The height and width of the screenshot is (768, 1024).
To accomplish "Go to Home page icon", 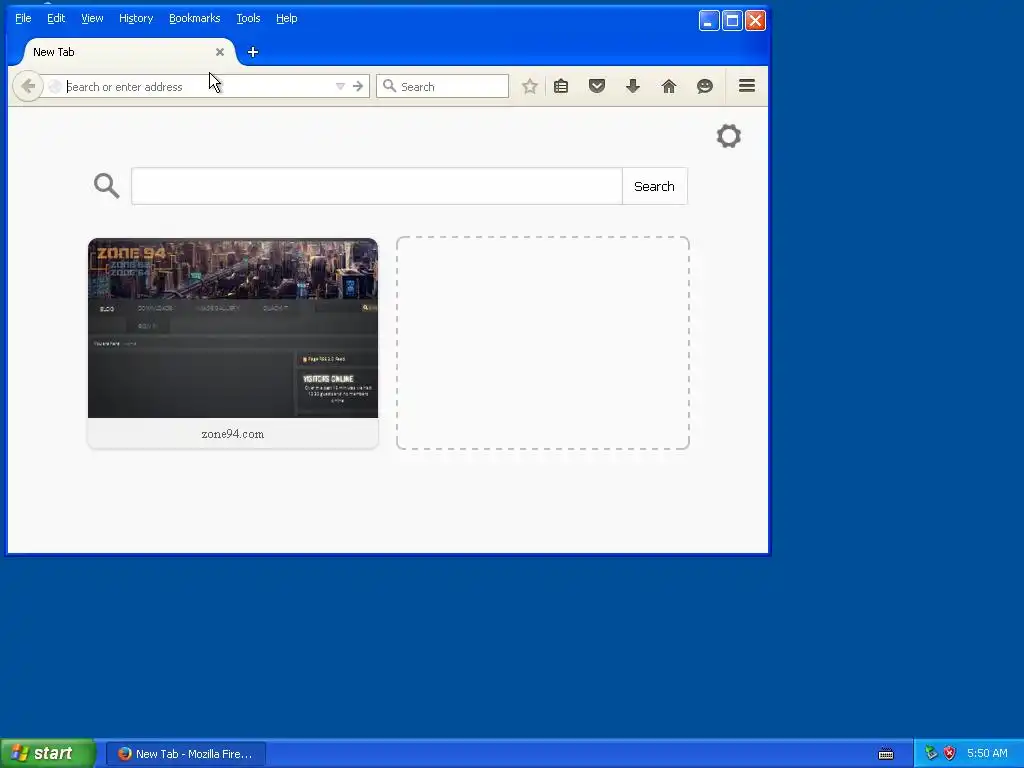I will tap(669, 86).
